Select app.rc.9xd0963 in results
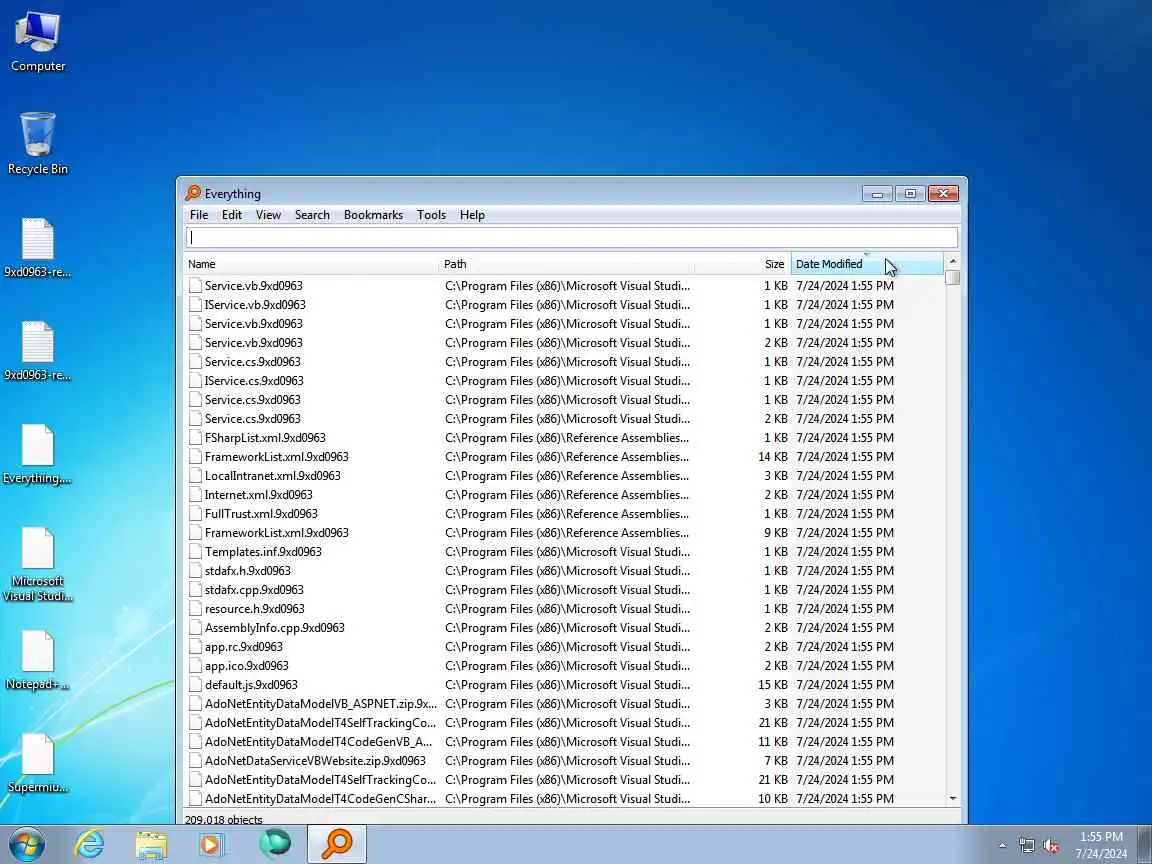 click(243, 647)
